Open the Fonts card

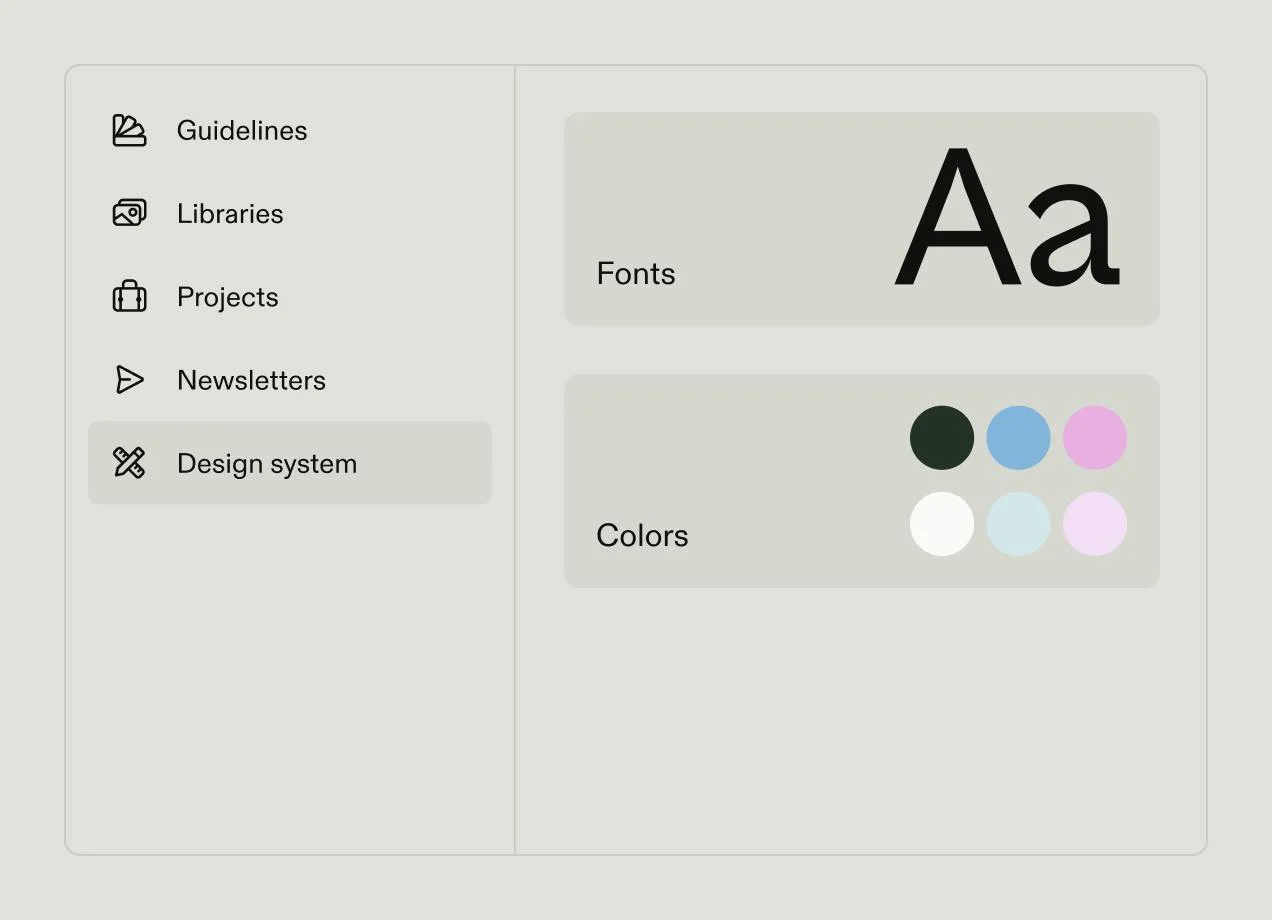pyautogui.click(x=862, y=219)
